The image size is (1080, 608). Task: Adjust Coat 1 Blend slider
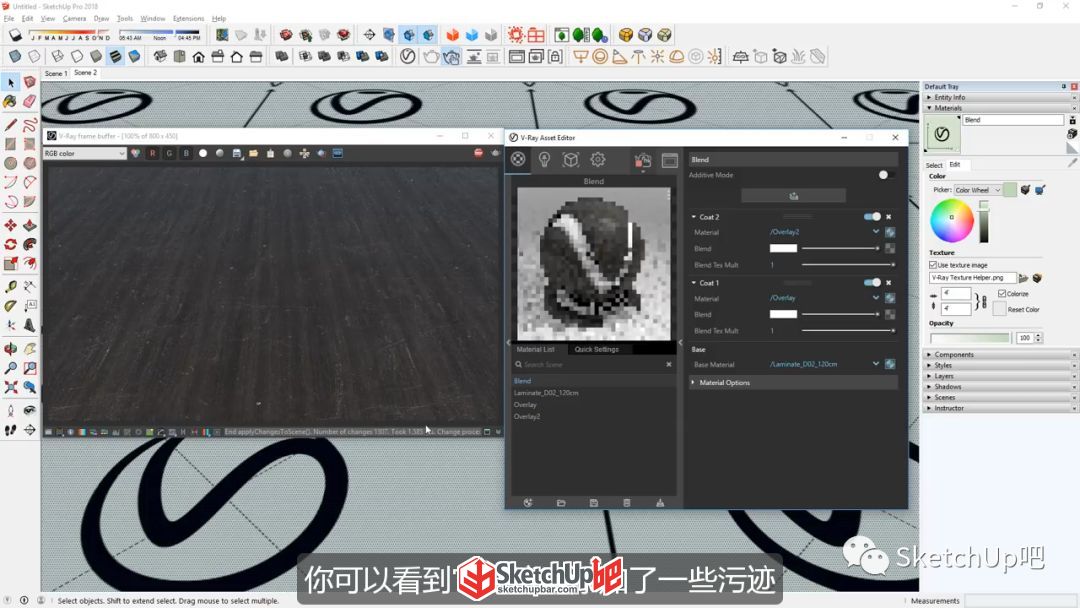coord(841,315)
